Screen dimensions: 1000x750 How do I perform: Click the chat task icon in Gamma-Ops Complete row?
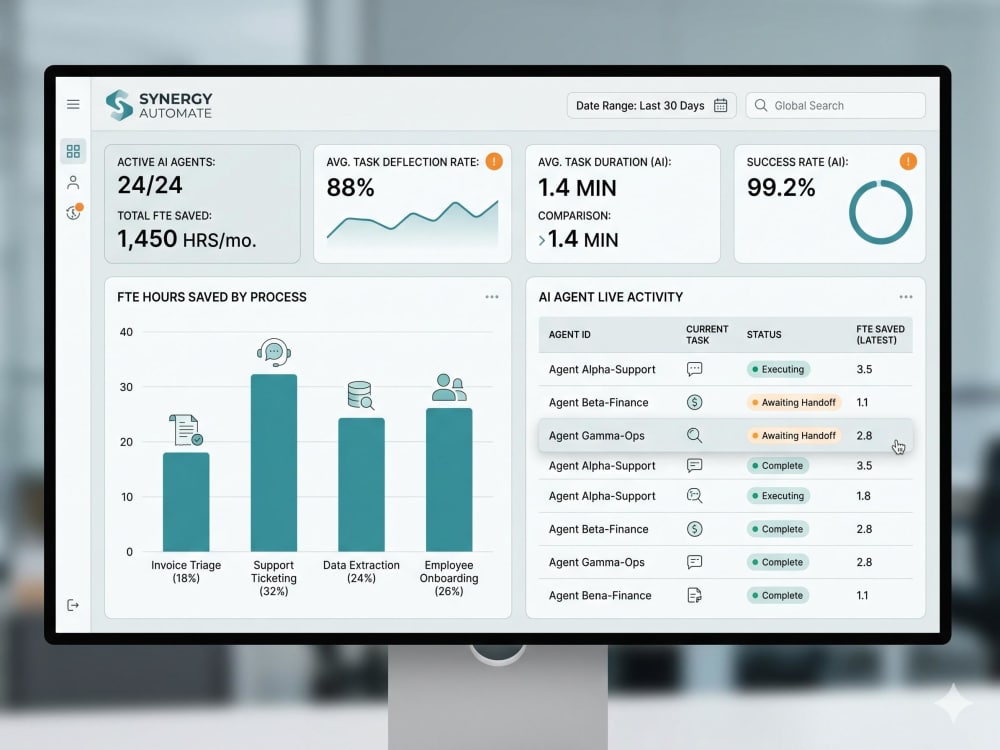coord(695,562)
